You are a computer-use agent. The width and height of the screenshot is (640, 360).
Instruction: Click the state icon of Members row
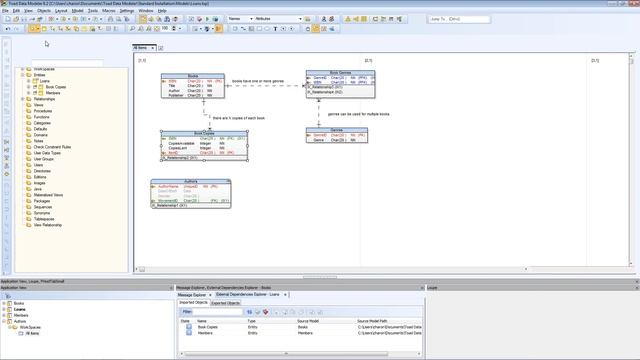(189, 333)
